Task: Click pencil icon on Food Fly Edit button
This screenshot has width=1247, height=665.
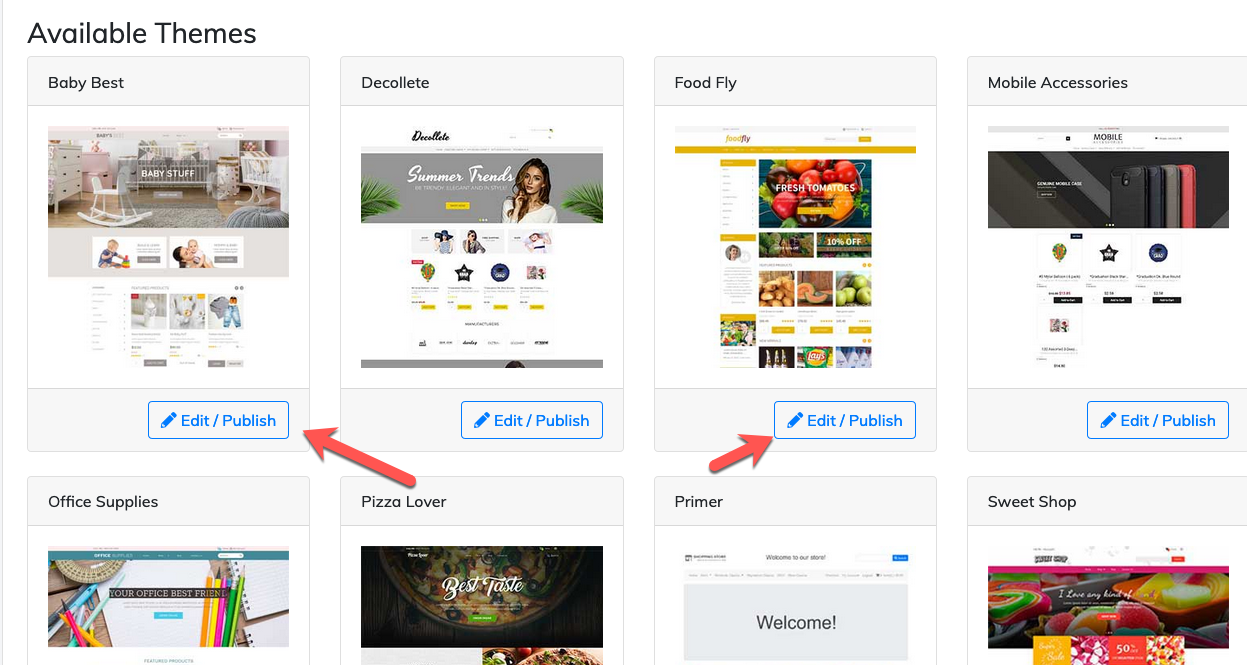Action: [x=795, y=420]
